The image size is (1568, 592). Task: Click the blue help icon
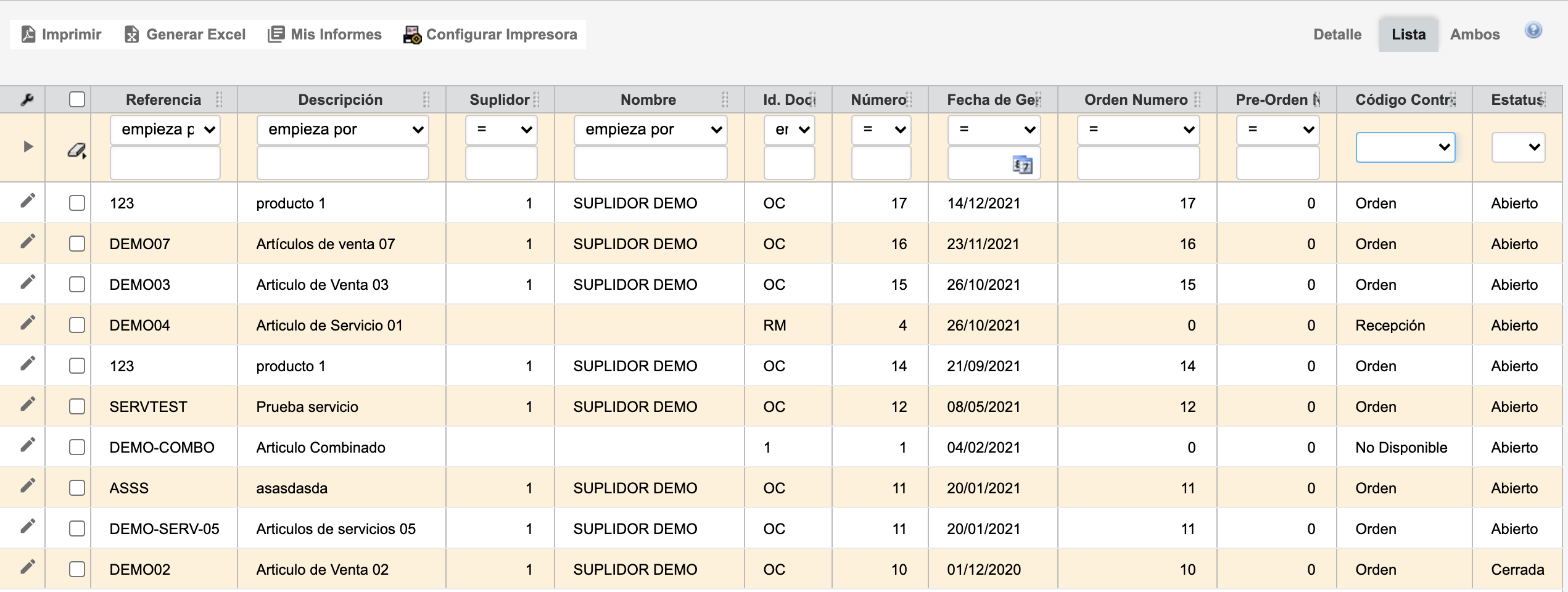[1533, 30]
